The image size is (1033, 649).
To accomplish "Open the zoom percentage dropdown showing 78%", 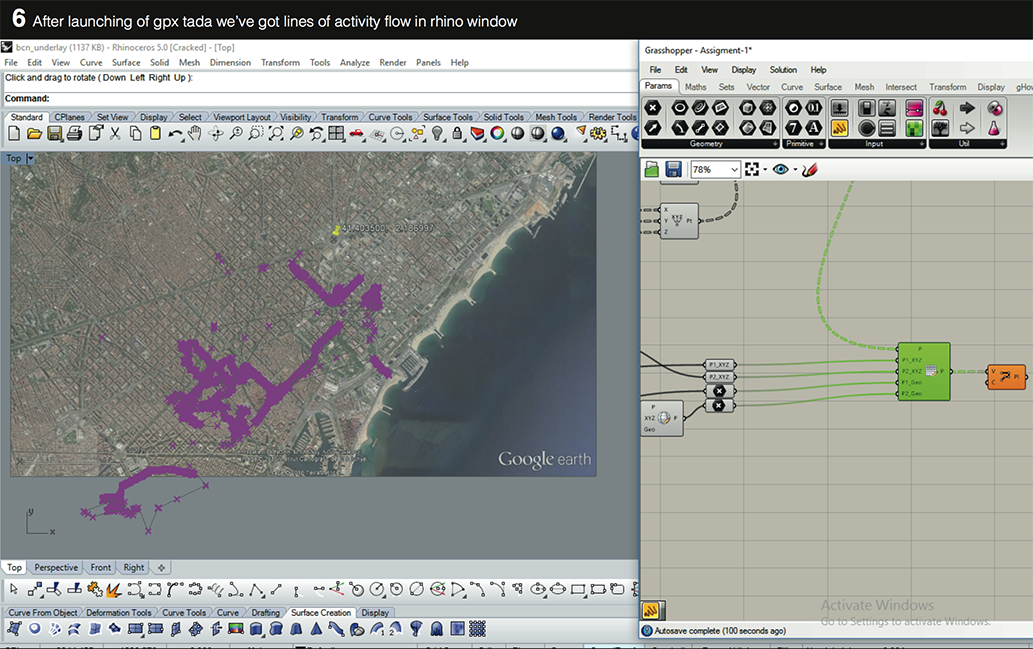I will pyautogui.click(x=735, y=169).
